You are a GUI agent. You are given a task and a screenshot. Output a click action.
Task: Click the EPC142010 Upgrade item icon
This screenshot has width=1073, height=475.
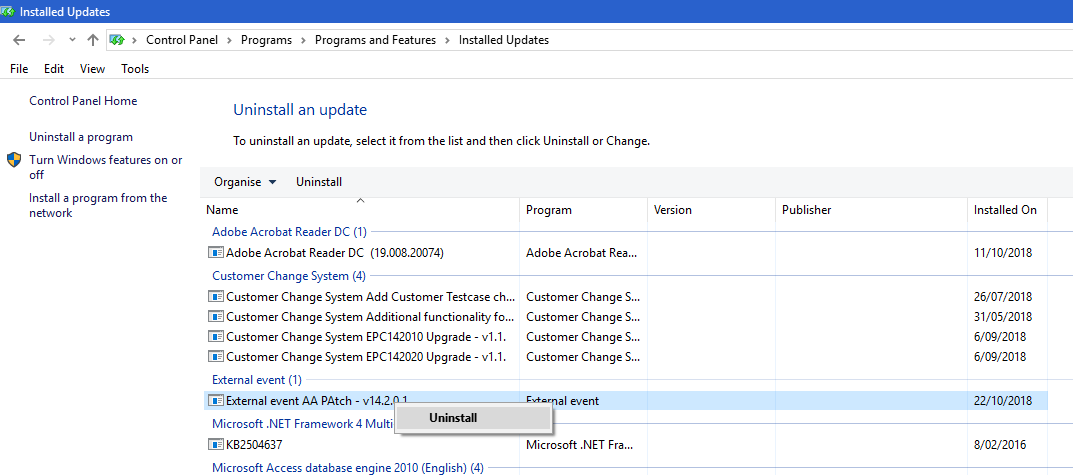215,337
